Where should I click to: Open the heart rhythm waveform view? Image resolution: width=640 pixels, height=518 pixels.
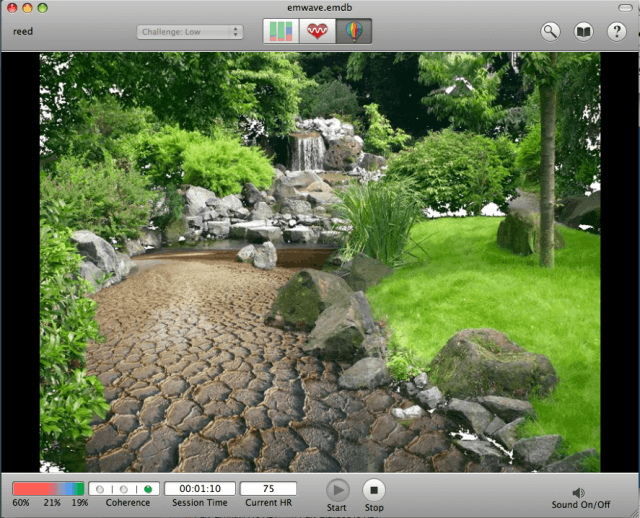pyautogui.click(x=318, y=31)
